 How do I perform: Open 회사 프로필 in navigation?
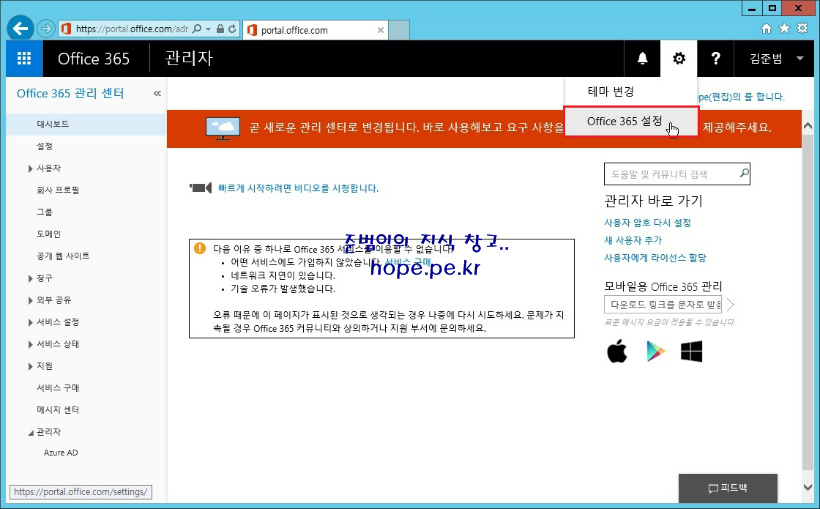[x=58, y=190]
